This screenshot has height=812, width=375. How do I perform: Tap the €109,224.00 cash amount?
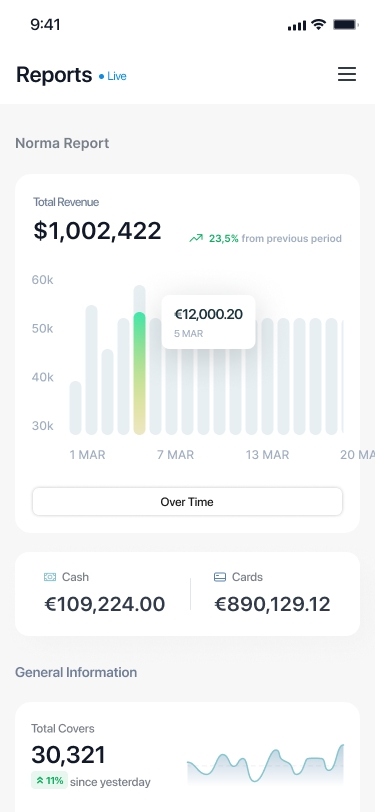point(104,604)
